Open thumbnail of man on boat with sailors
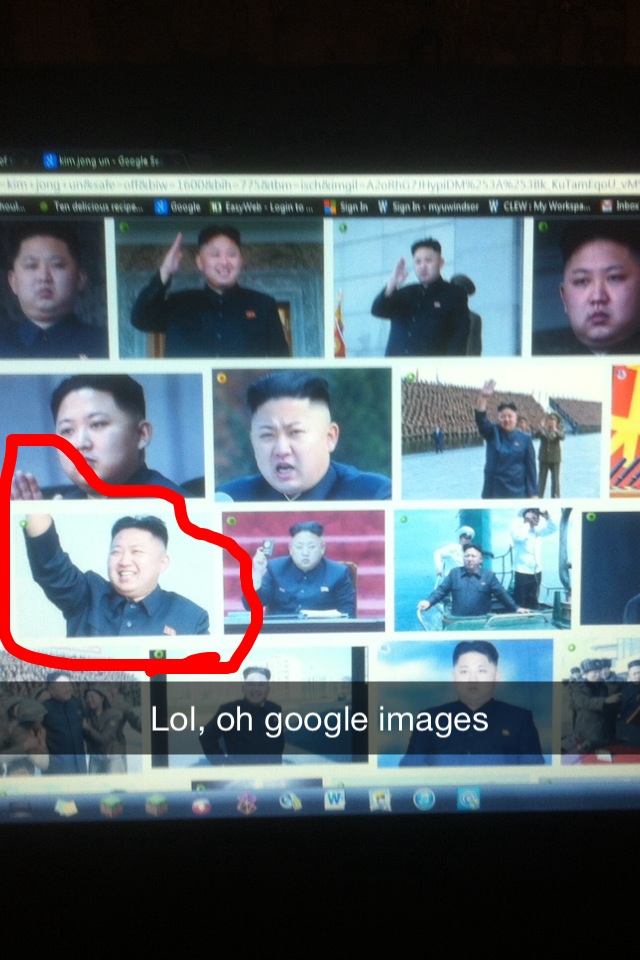 (482, 568)
